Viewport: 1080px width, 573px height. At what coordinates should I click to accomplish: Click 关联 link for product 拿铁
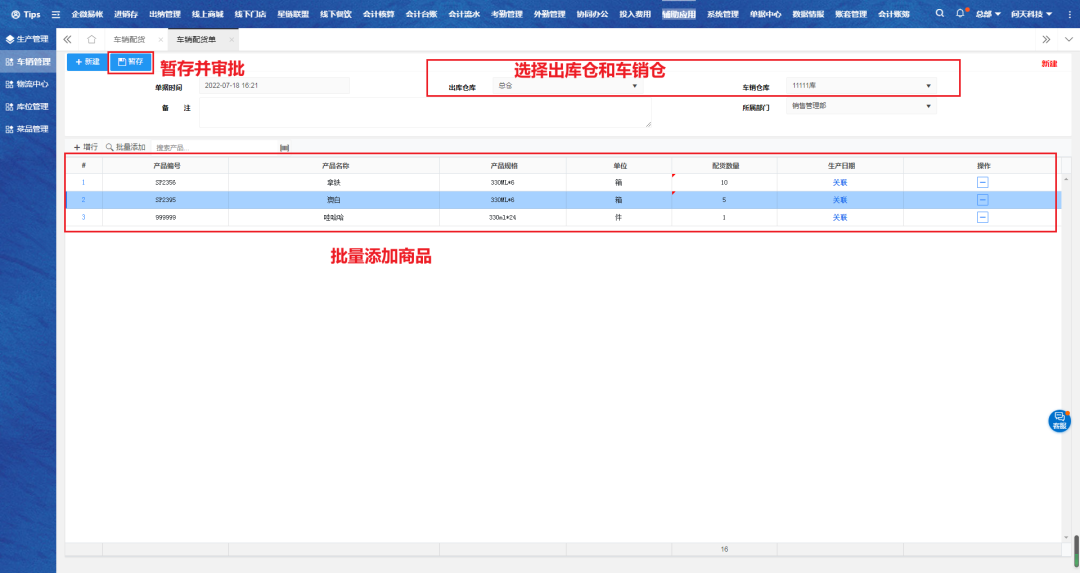839,183
